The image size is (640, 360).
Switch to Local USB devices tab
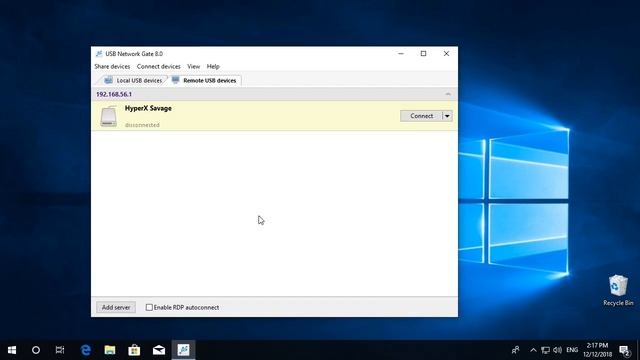tap(133, 80)
